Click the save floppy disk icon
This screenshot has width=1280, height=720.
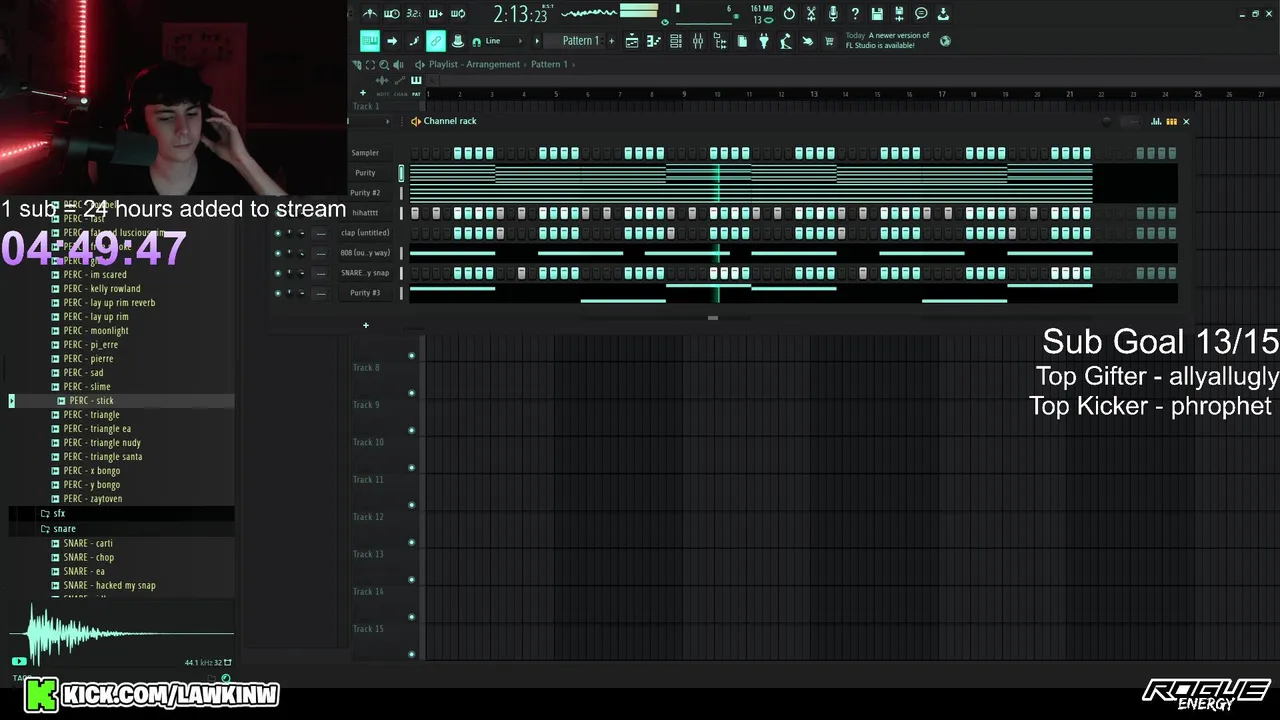(877, 14)
